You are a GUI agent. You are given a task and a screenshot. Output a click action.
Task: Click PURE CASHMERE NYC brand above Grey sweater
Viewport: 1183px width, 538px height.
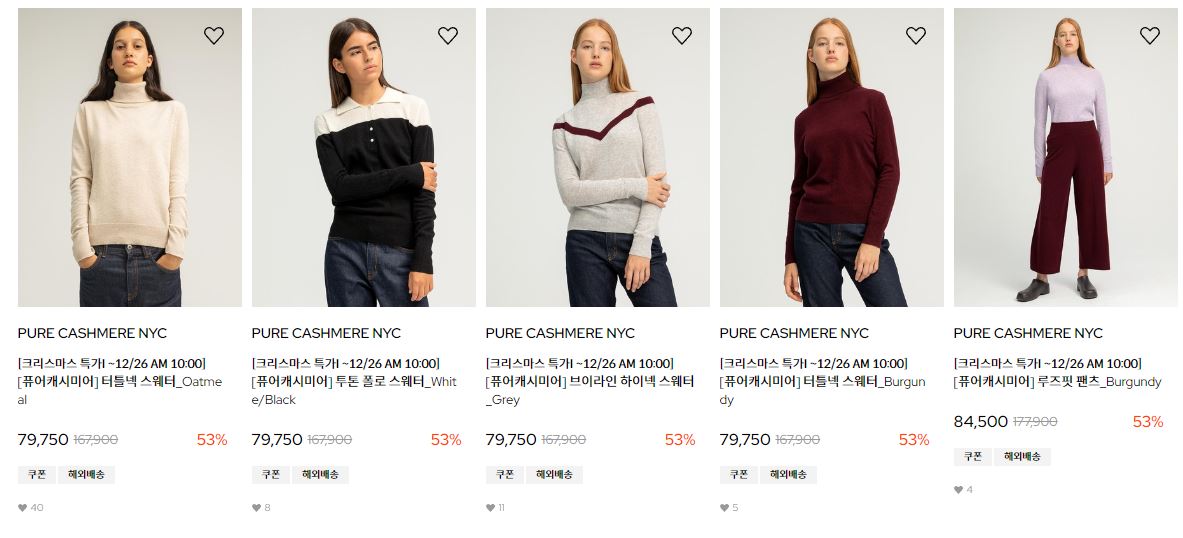pyautogui.click(x=561, y=333)
